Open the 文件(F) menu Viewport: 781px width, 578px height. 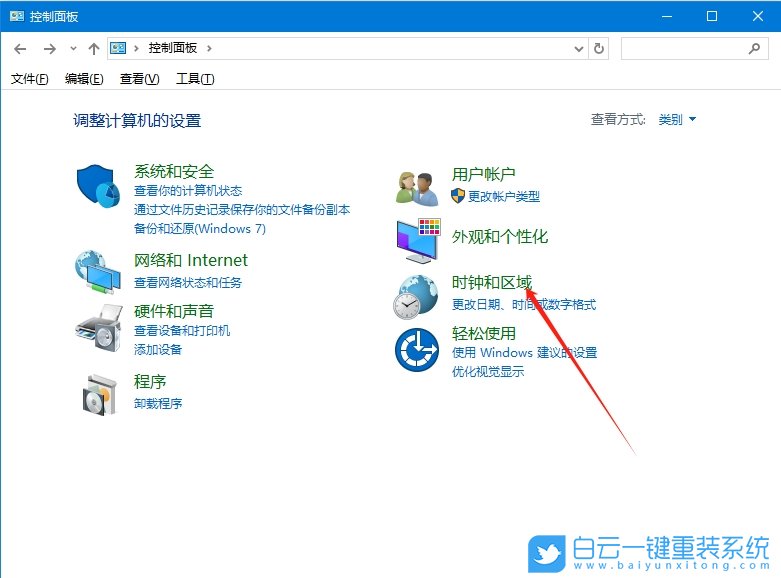[30, 79]
